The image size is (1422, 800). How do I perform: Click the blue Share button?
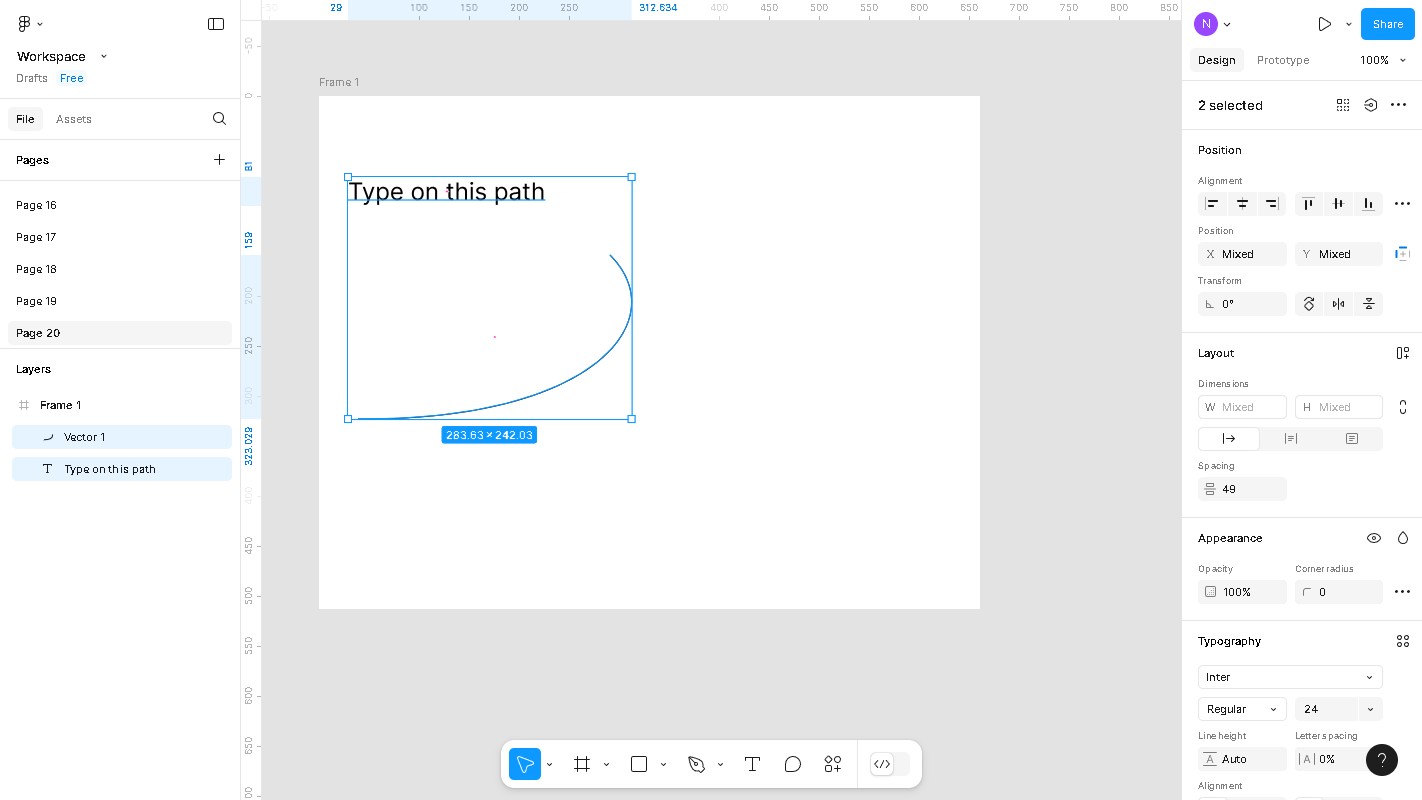pos(1387,24)
